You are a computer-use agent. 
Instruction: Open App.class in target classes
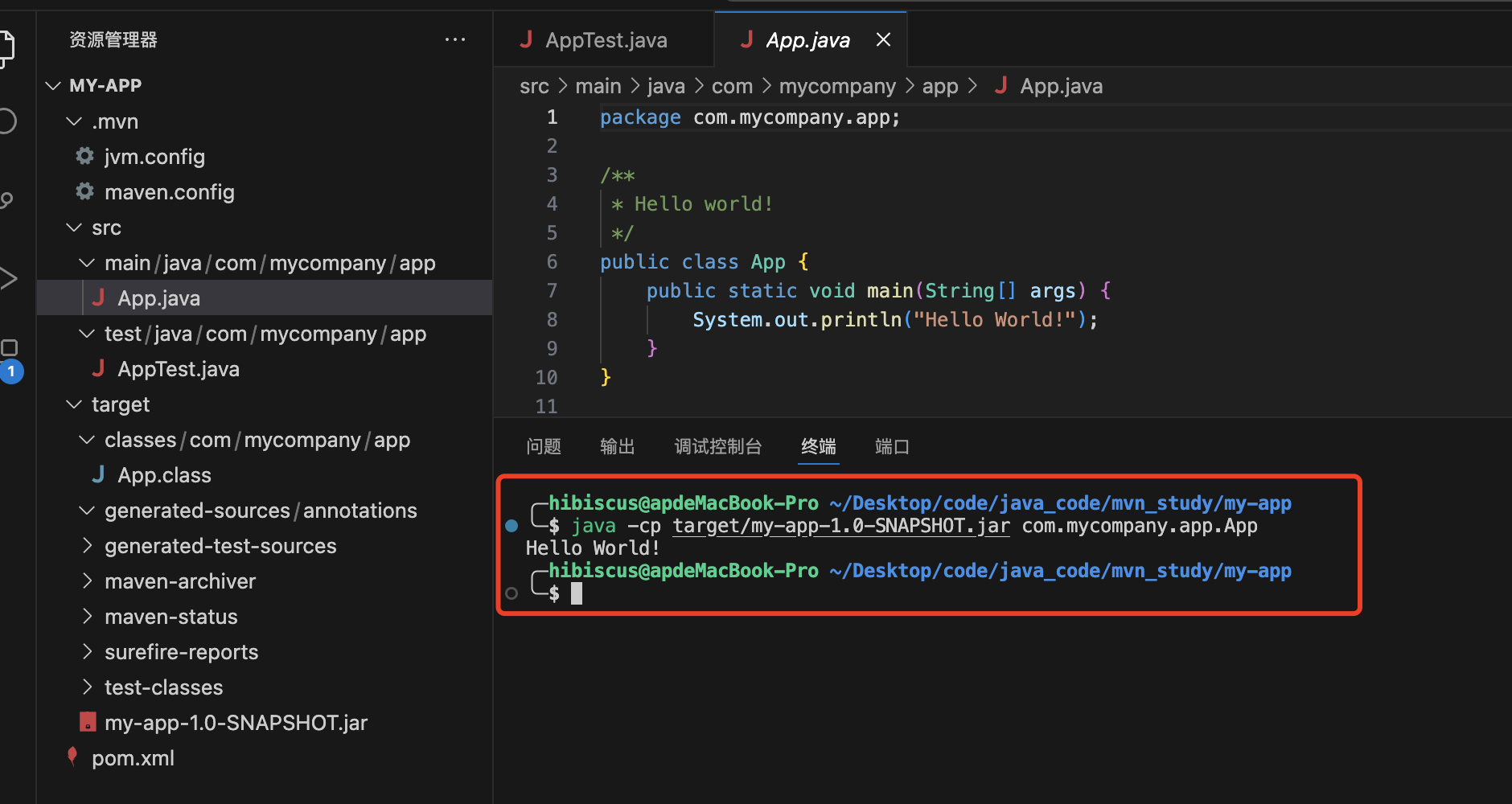point(164,475)
